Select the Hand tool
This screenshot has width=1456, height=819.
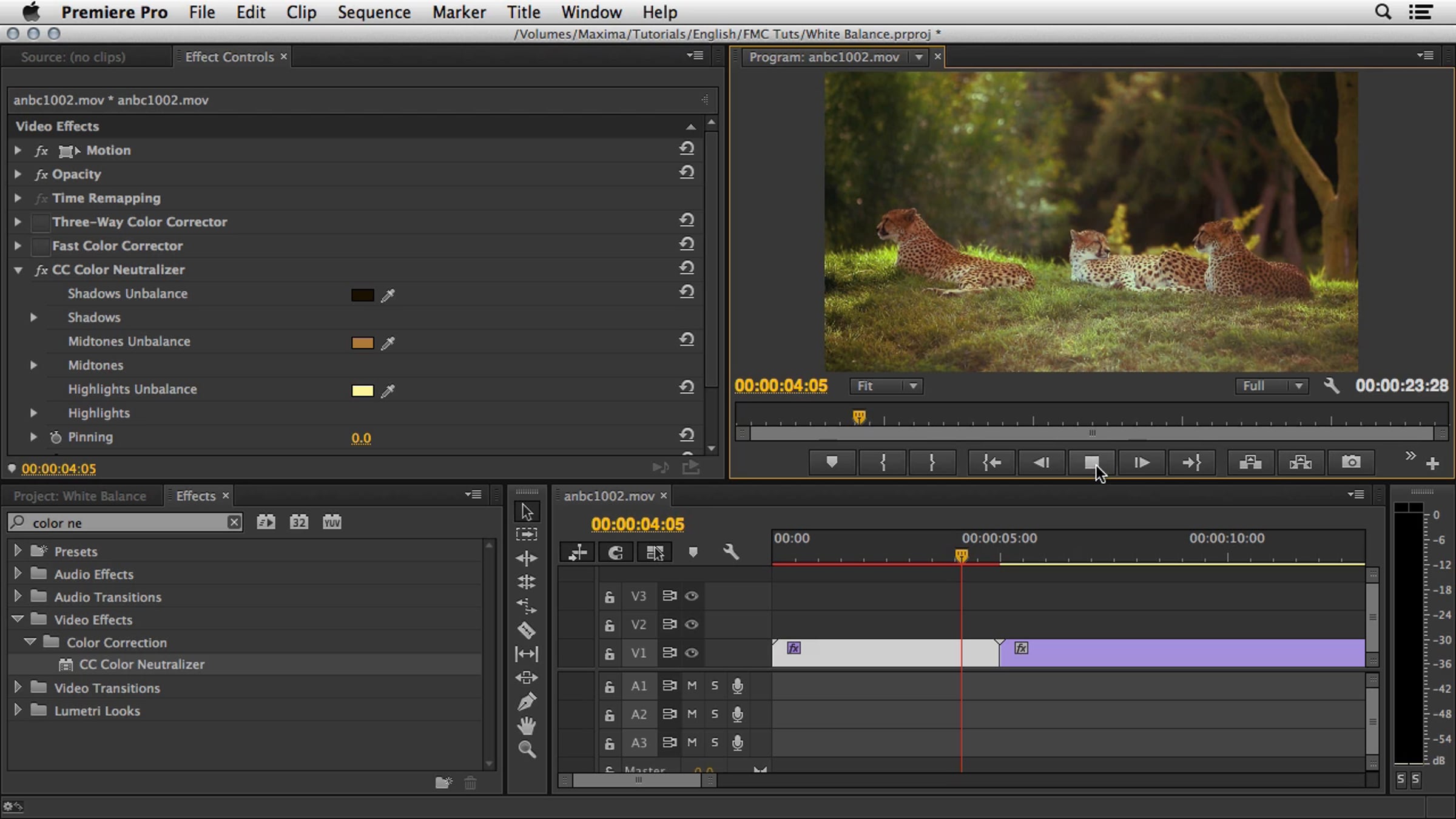pos(527,726)
